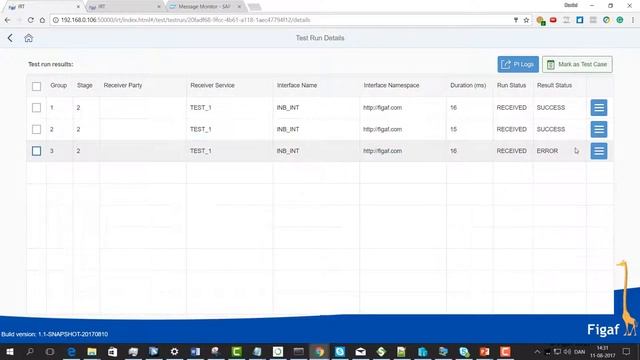Launch Microsoft Edge from the taskbar
This screenshot has height=360, width=640.
(x=71, y=351)
